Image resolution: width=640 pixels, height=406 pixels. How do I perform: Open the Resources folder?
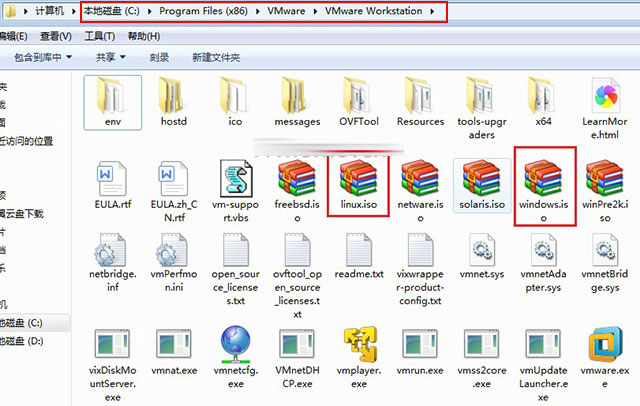pyautogui.click(x=420, y=102)
